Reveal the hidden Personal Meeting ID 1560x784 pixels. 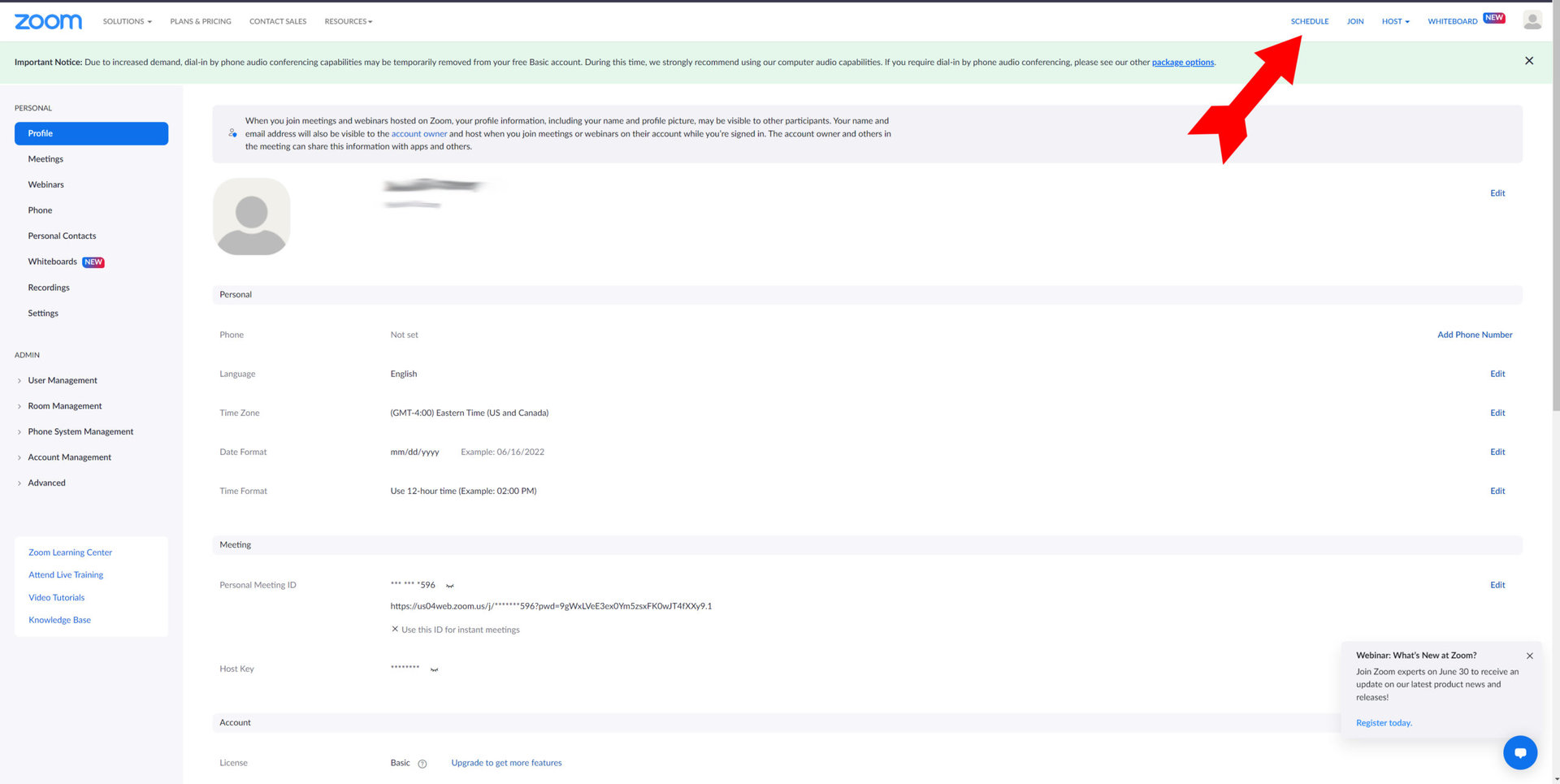click(450, 586)
